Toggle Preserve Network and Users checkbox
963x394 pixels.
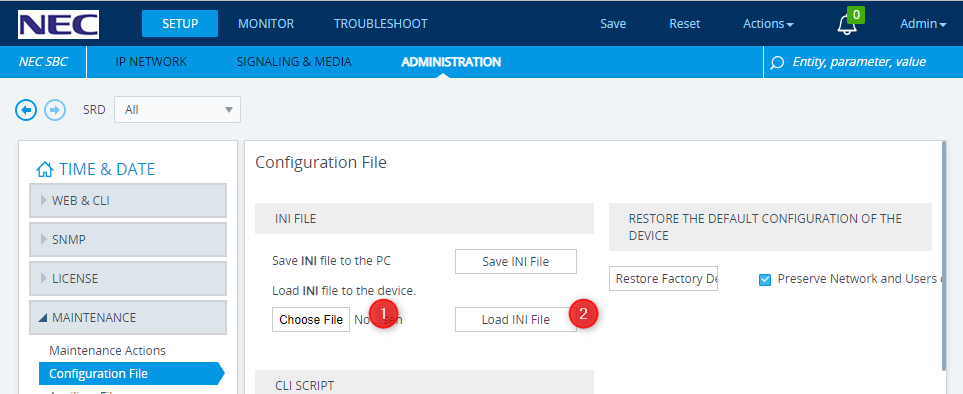(765, 280)
